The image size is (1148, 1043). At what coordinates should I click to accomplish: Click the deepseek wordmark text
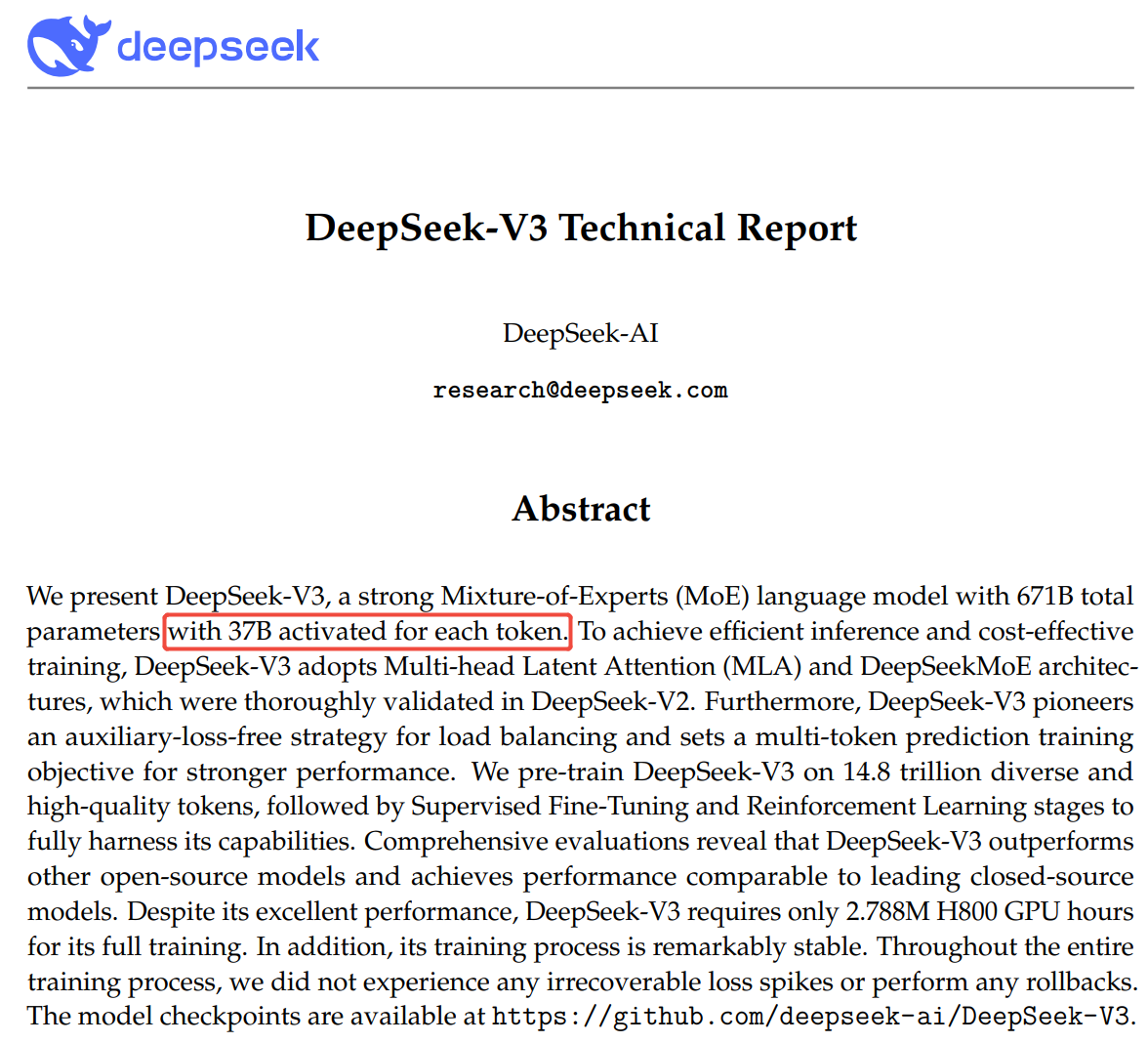click(x=219, y=49)
